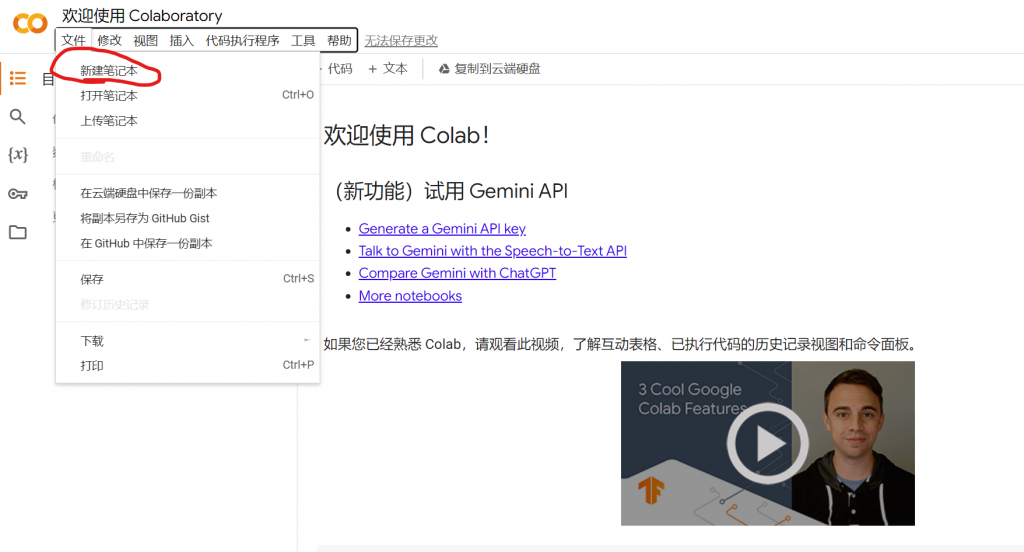The height and width of the screenshot is (552, 1024).
Task: Open the 代码执行程序 menu
Action: click(242, 41)
